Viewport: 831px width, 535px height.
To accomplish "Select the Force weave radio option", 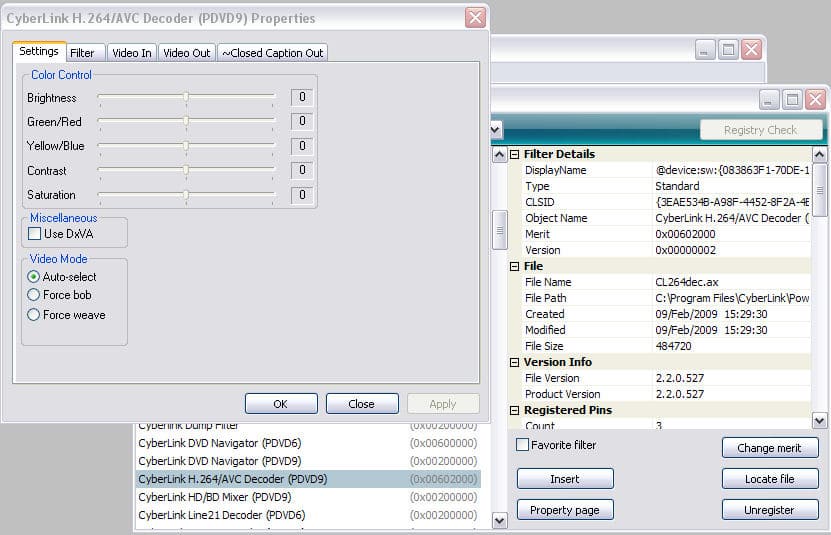I will tap(33, 314).
